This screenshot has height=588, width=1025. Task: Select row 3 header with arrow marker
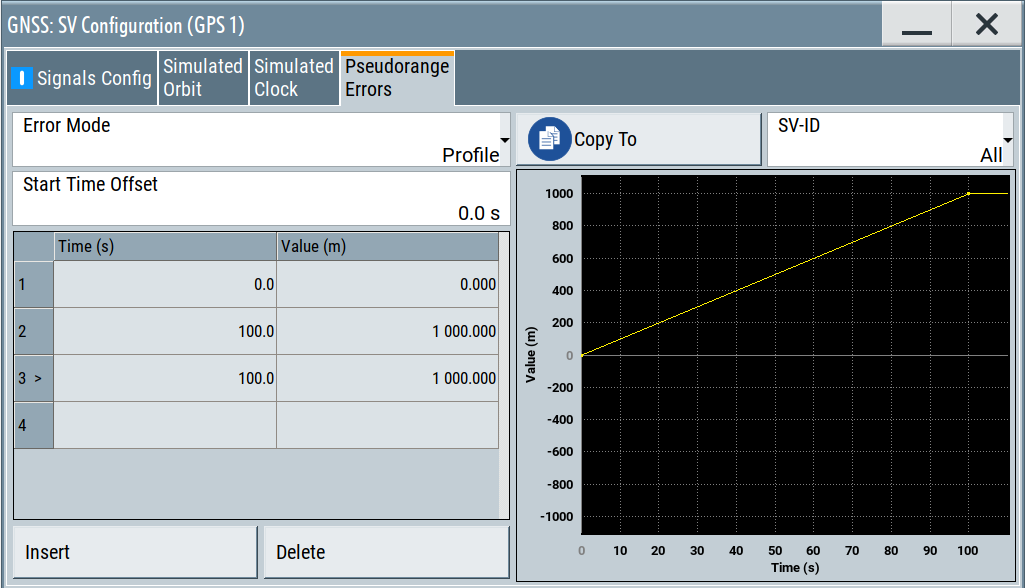[34, 379]
